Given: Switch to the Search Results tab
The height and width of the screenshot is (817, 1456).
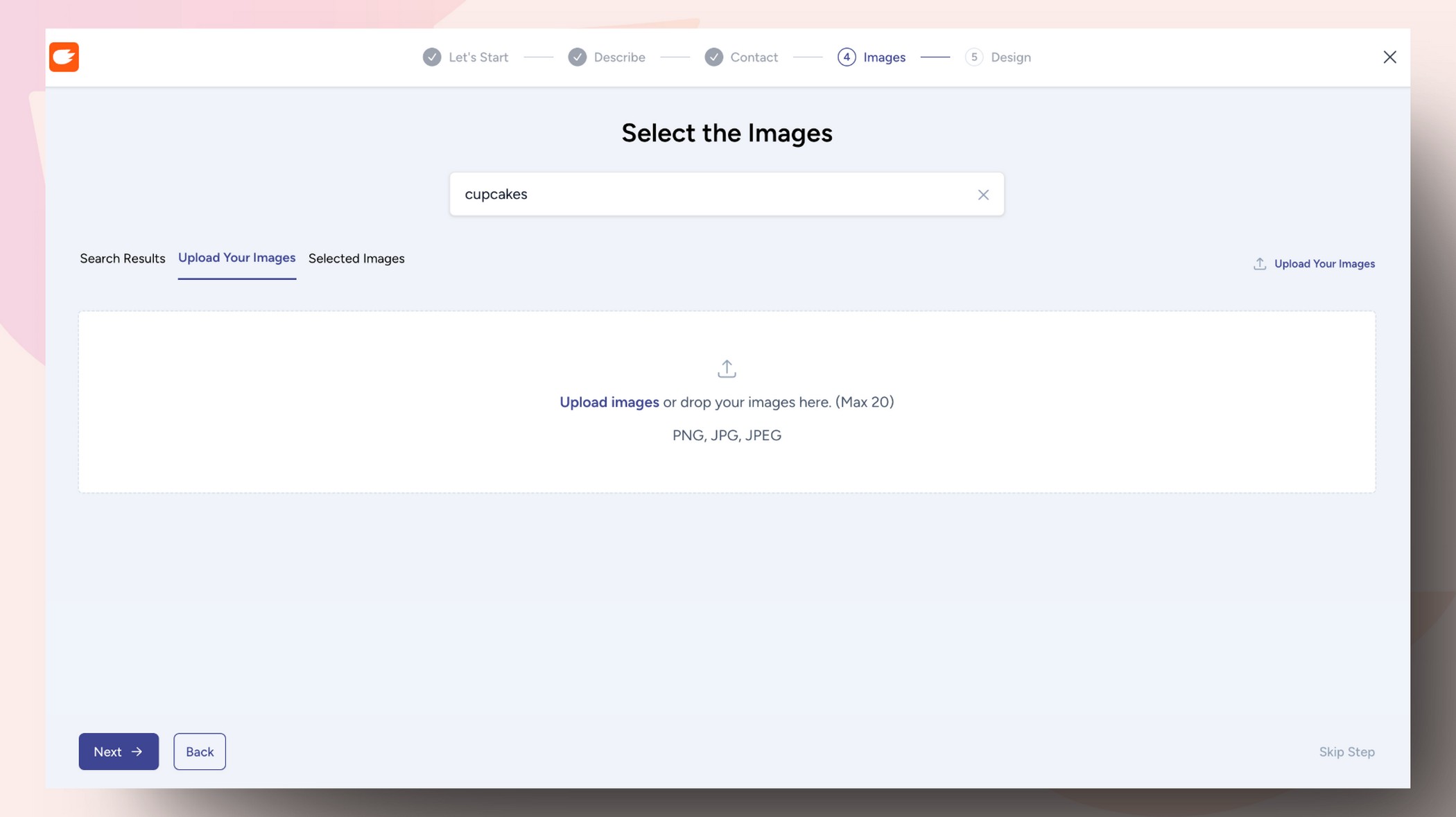Looking at the screenshot, I should pos(122,258).
